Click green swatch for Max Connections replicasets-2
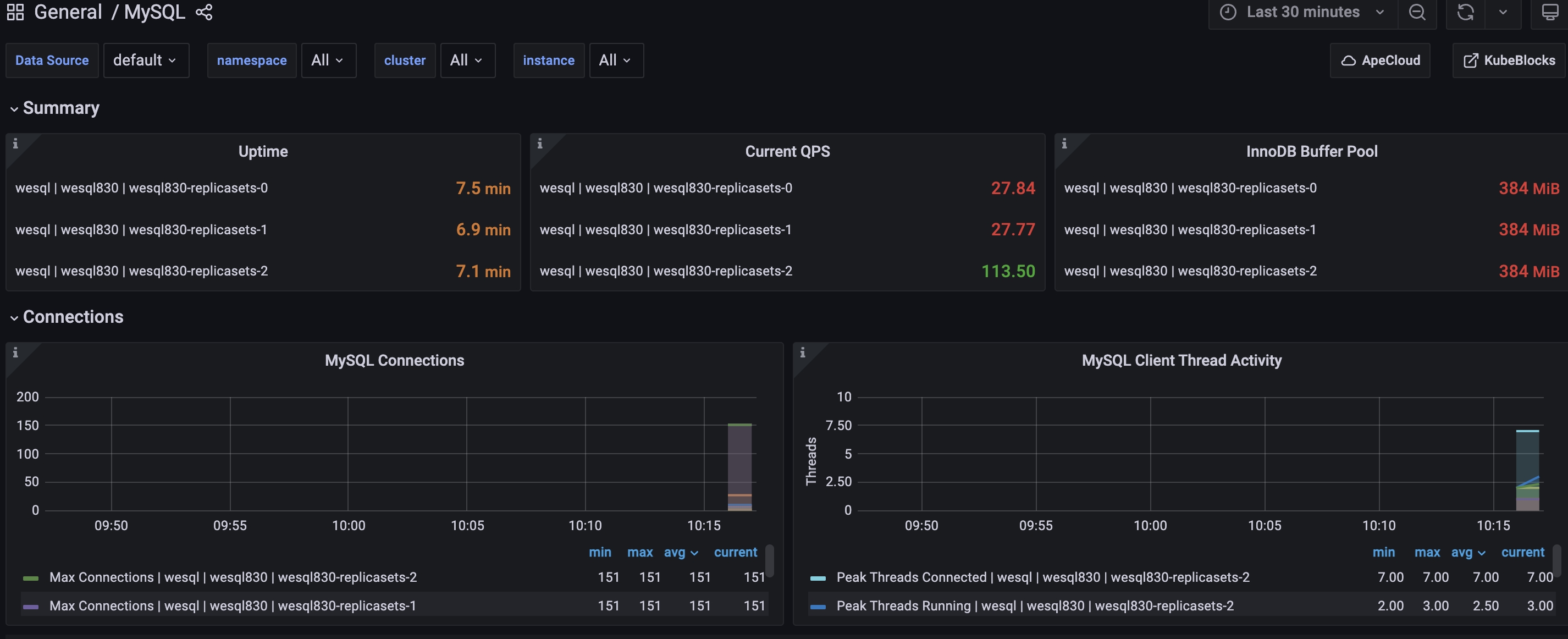 30,577
